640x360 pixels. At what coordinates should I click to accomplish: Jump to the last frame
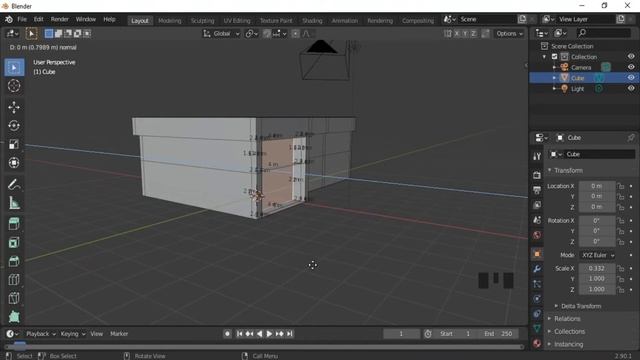tap(289, 334)
